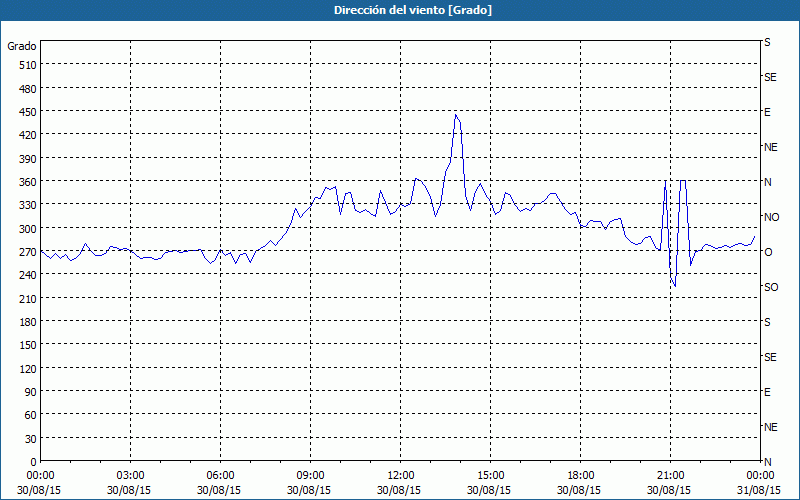This screenshot has height=500, width=800.
Task: Pick the "SE" compass label on the 120 gridline
Action: (770, 358)
